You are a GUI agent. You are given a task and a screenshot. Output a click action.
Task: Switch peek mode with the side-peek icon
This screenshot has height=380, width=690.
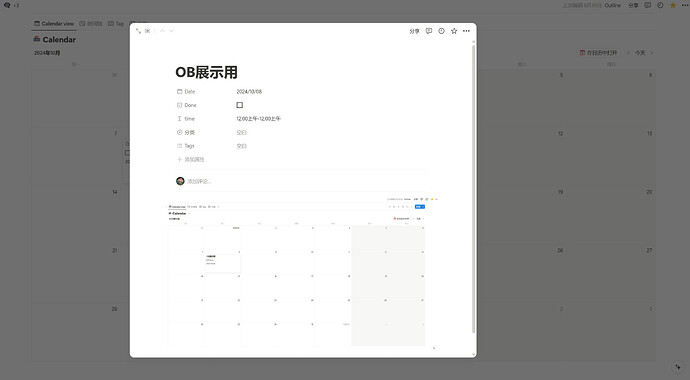click(147, 31)
